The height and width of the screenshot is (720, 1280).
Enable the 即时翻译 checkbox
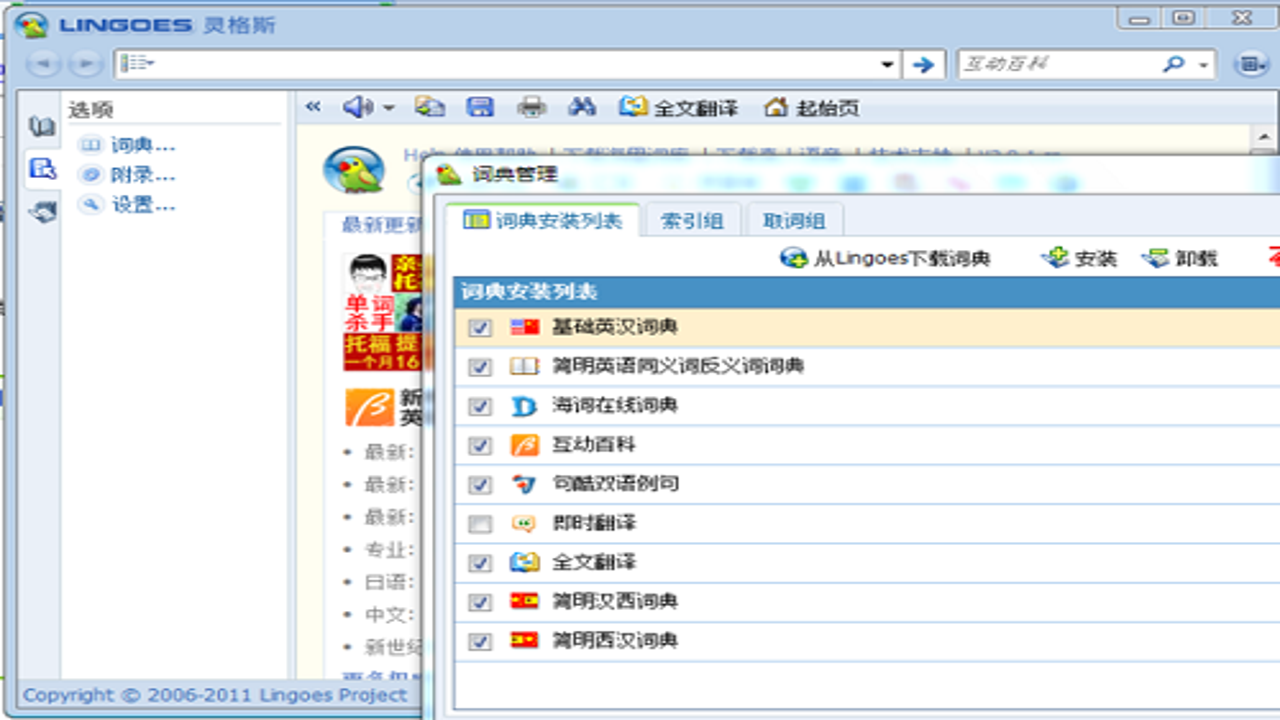coord(480,524)
